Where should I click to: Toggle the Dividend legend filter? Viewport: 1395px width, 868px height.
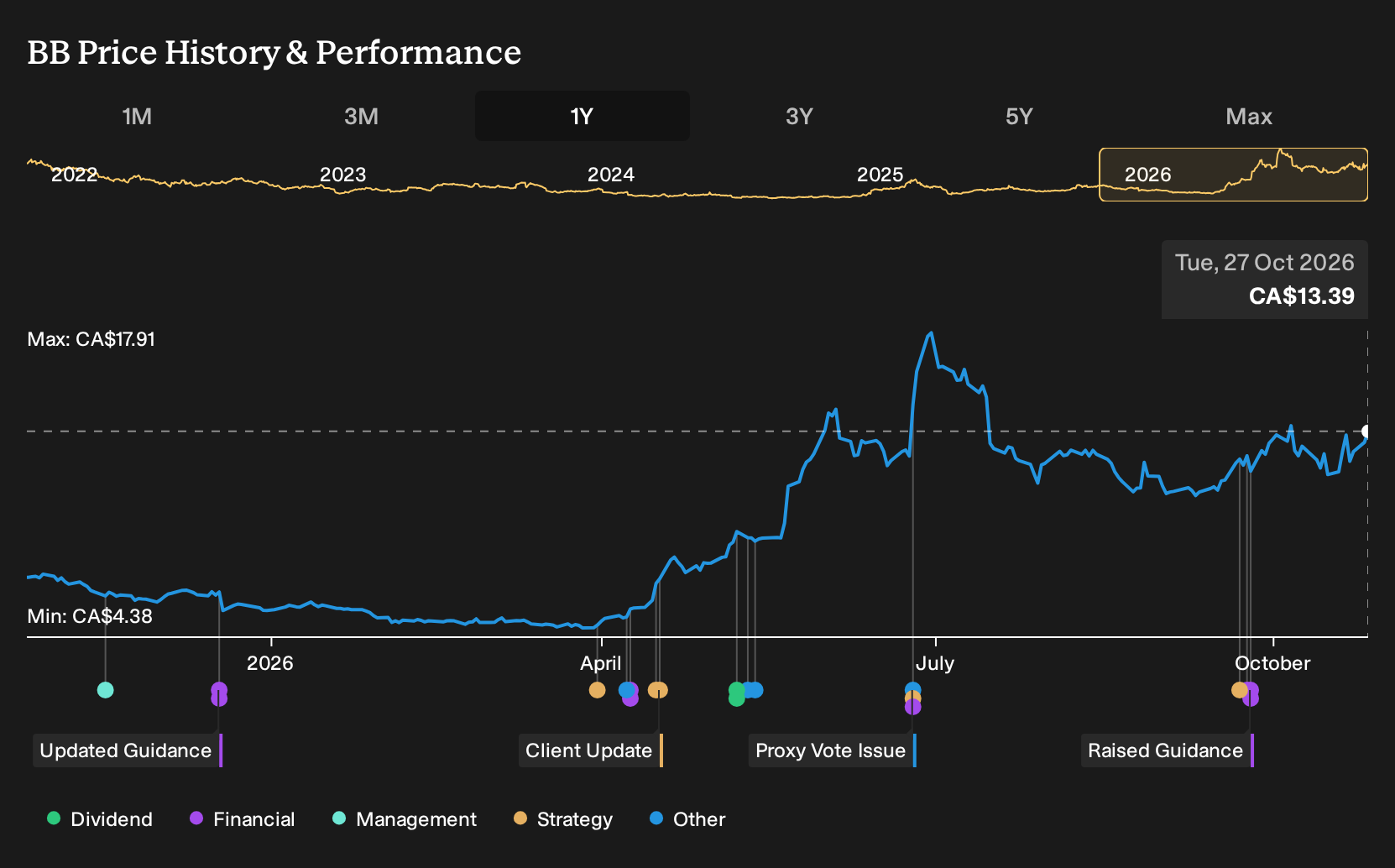100,819
